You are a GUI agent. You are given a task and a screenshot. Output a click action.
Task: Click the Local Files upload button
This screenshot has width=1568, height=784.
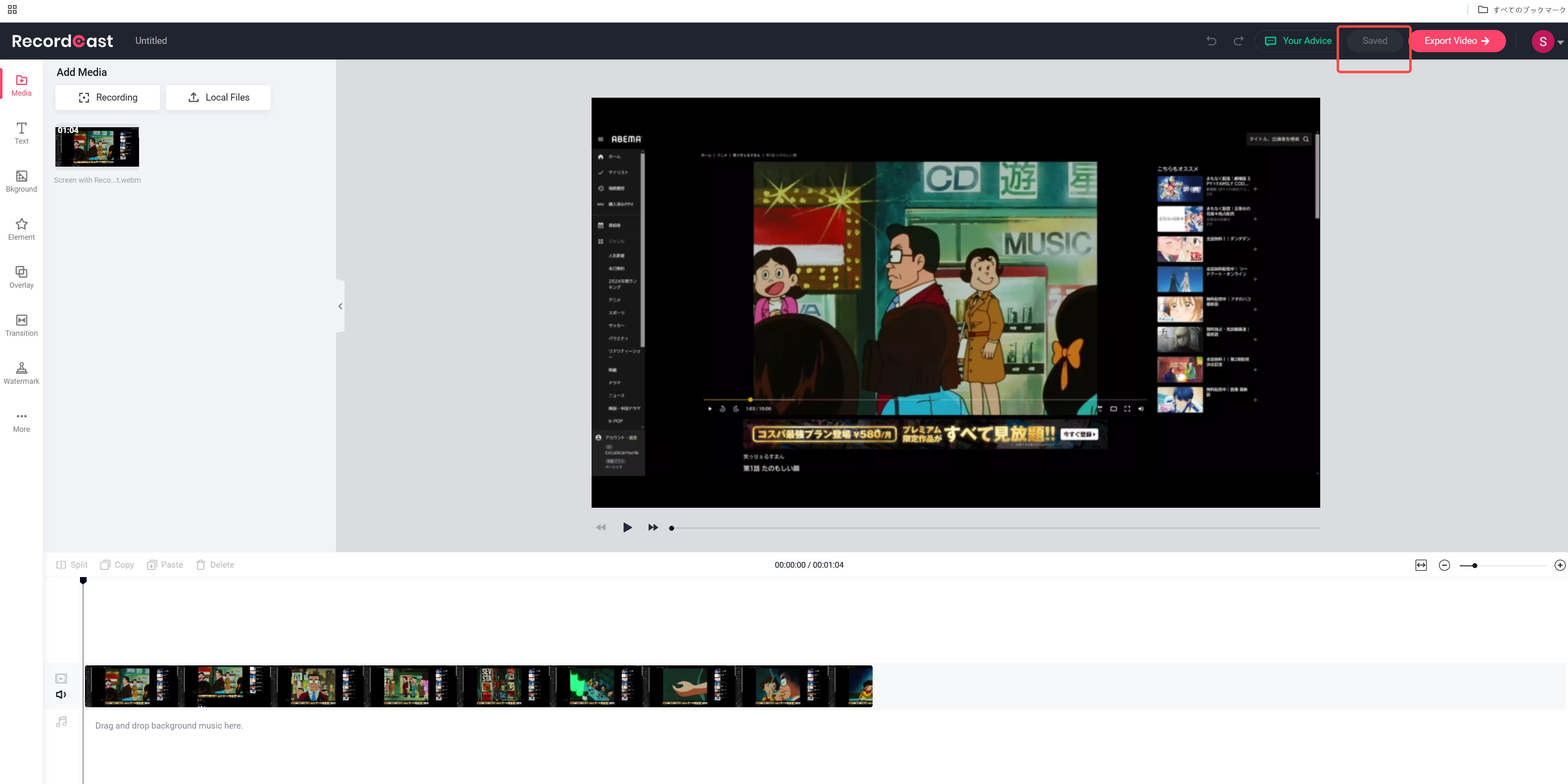pos(219,97)
